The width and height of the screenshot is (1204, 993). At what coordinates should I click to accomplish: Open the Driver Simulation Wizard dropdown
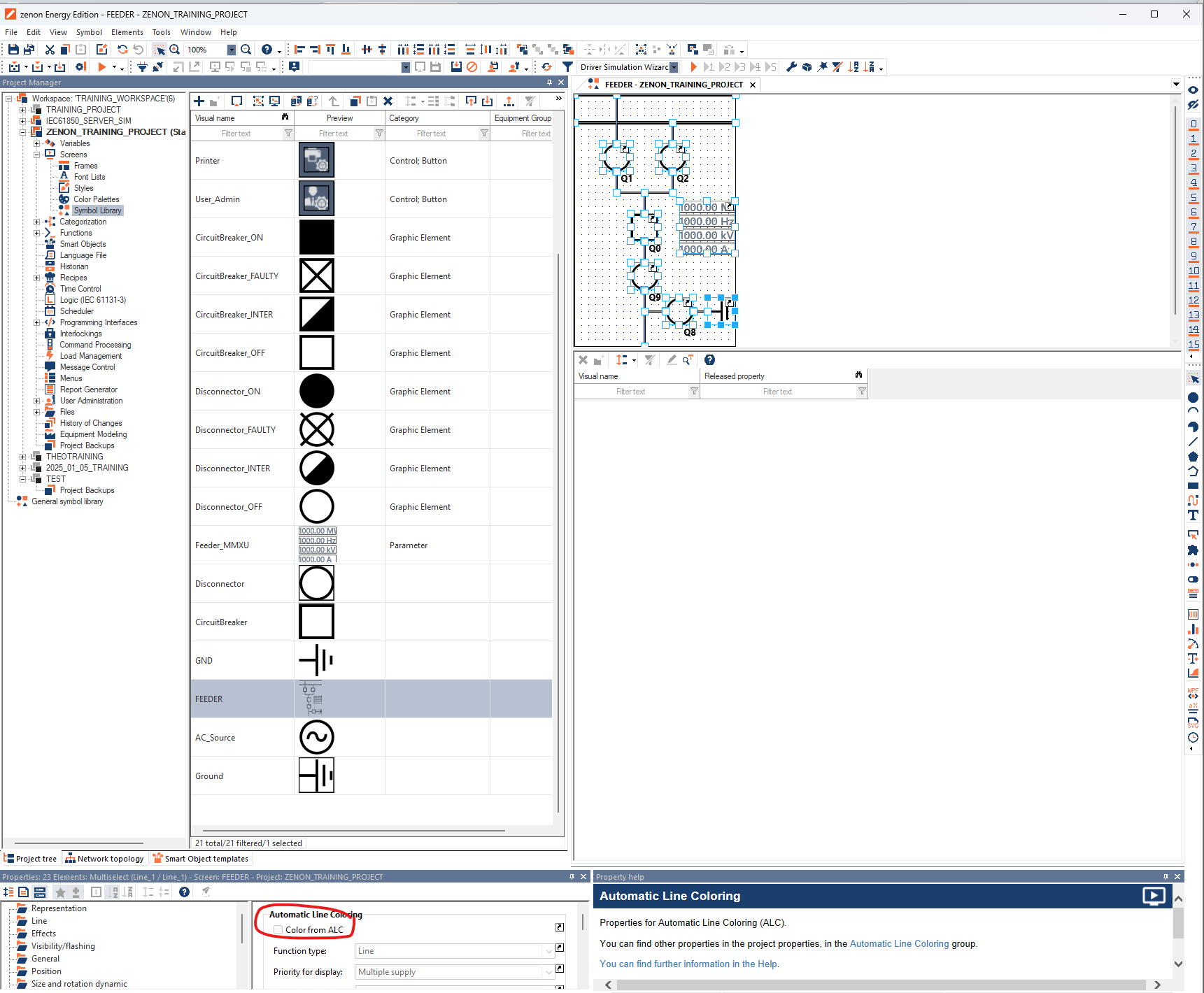tap(674, 67)
